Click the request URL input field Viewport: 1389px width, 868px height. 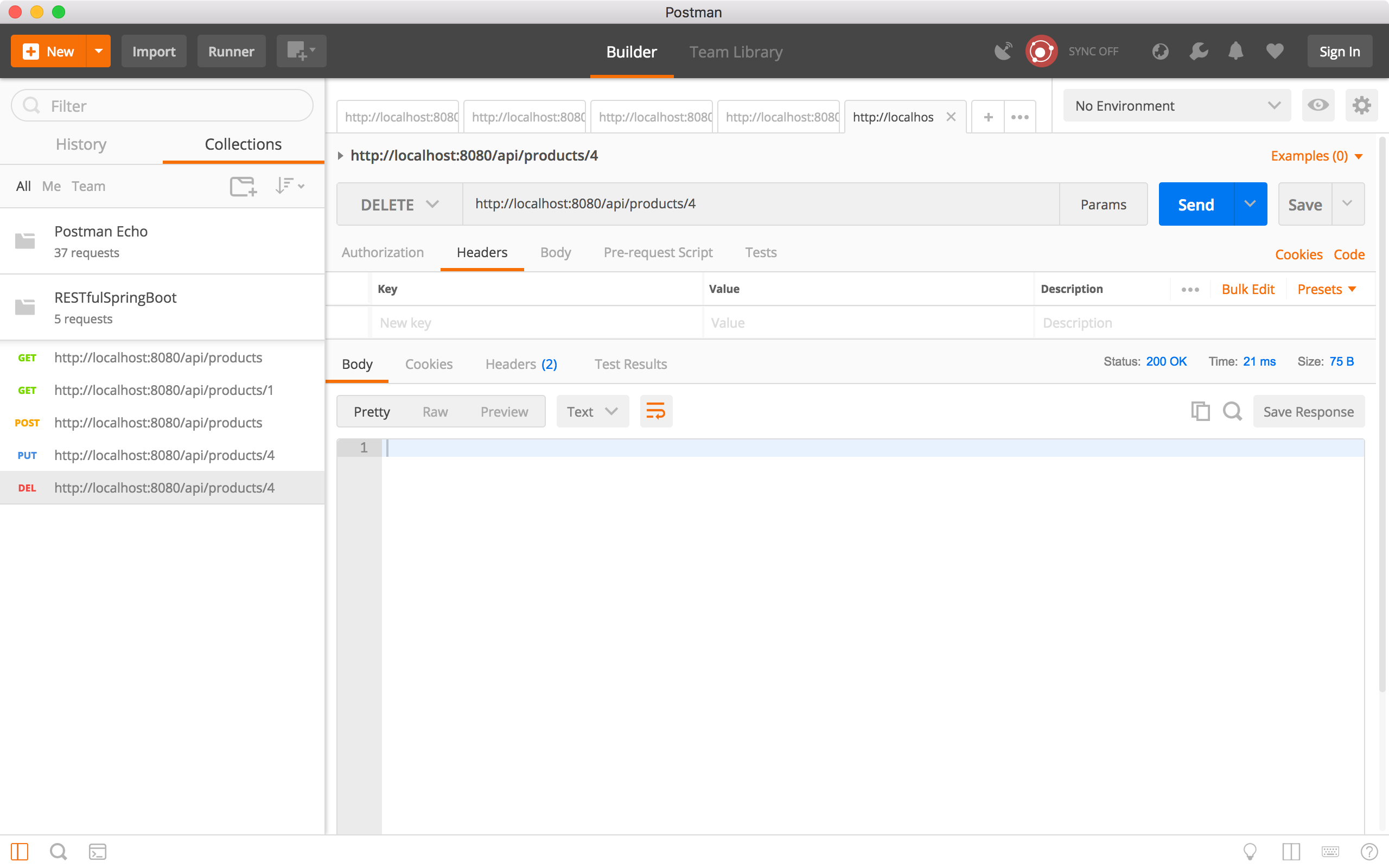(x=761, y=205)
